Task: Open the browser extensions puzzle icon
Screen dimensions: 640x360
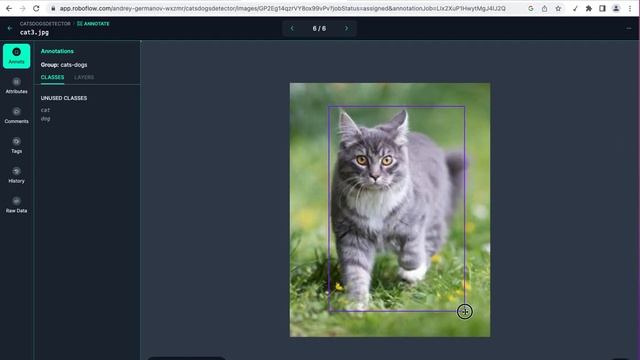Action: point(589,8)
